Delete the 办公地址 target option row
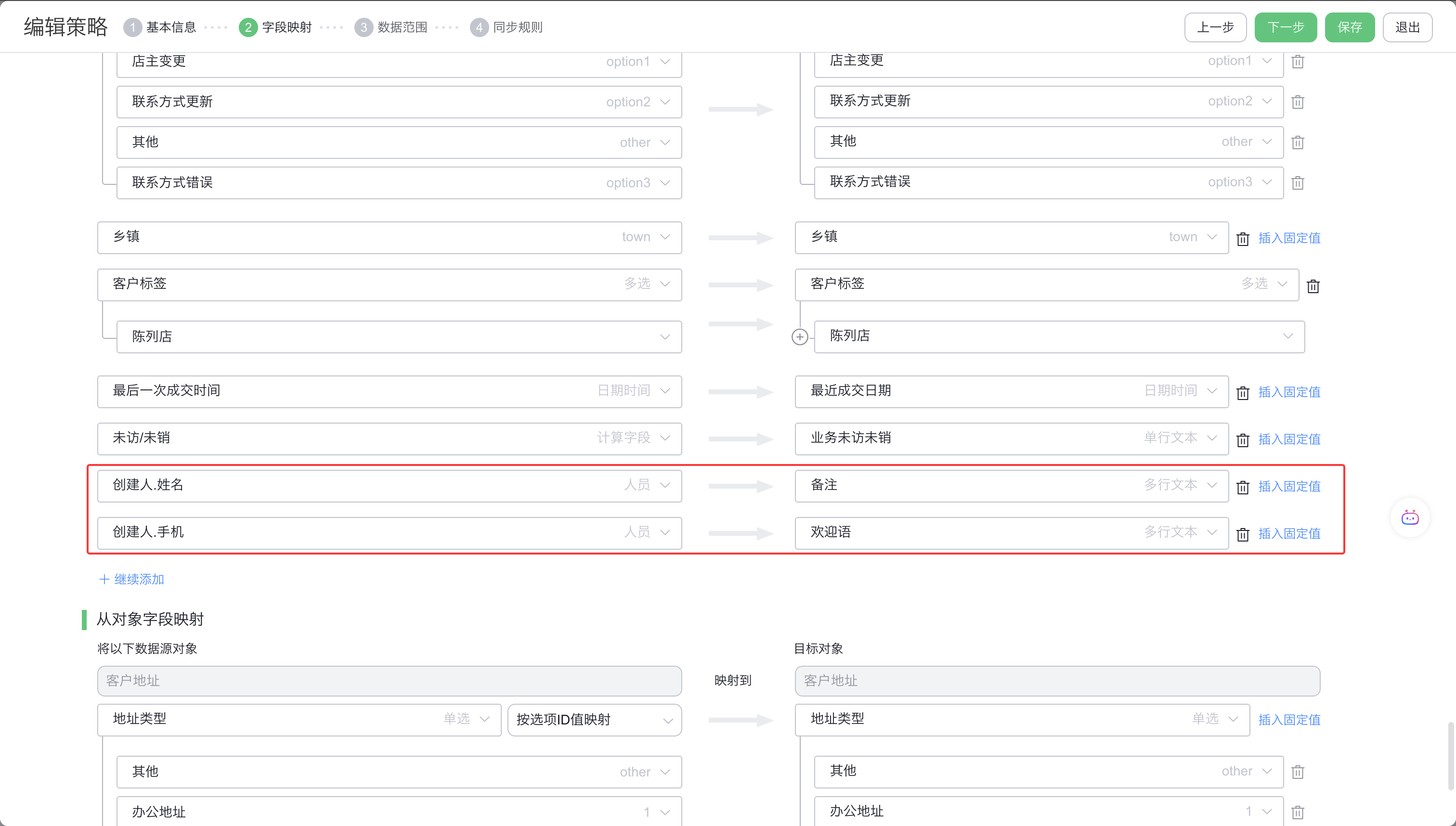The height and width of the screenshot is (826, 1456). pyautogui.click(x=1298, y=812)
